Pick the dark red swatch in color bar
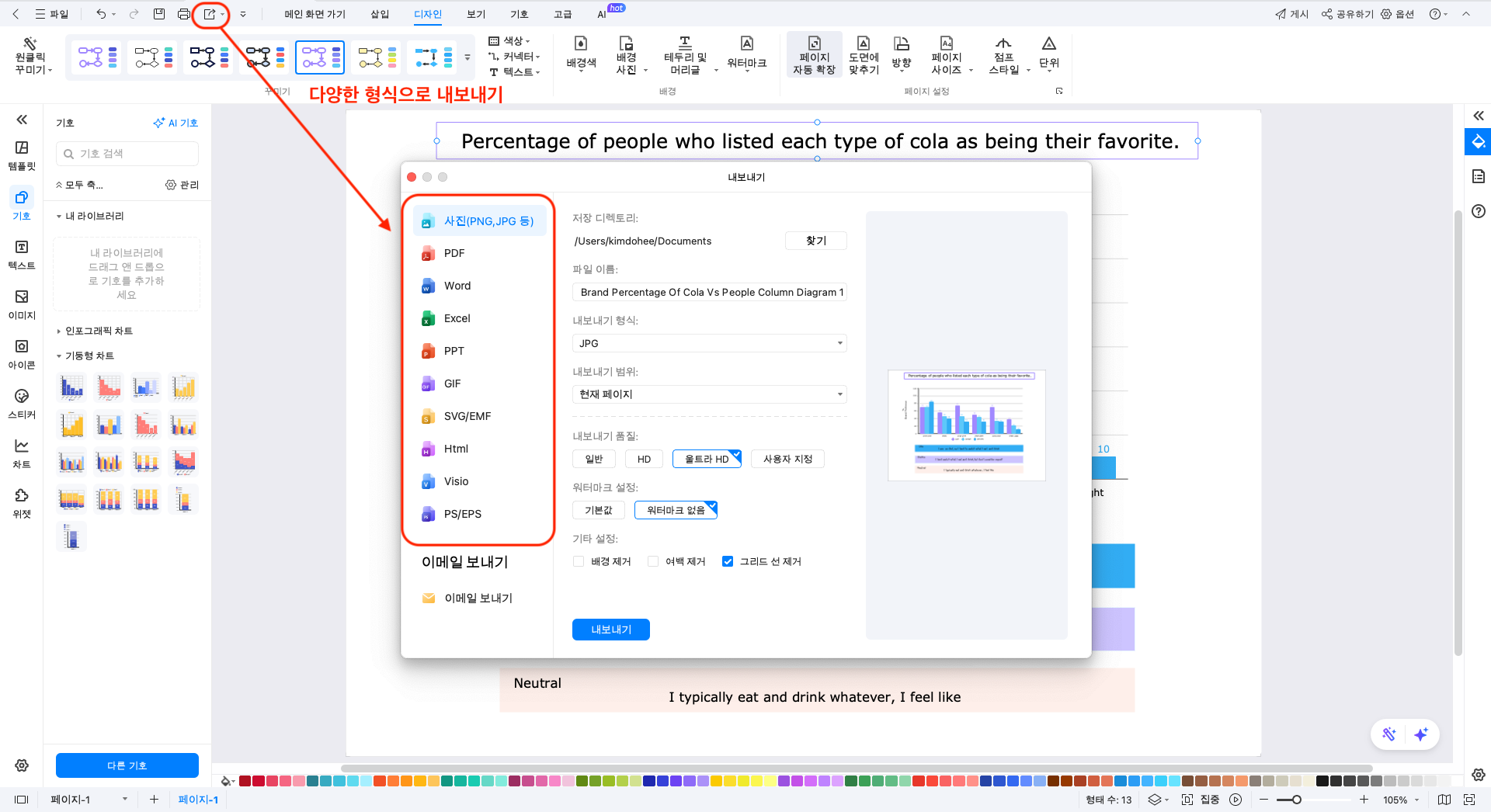Image resolution: width=1491 pixels, height=812 pixels. (x=245, y=781)
